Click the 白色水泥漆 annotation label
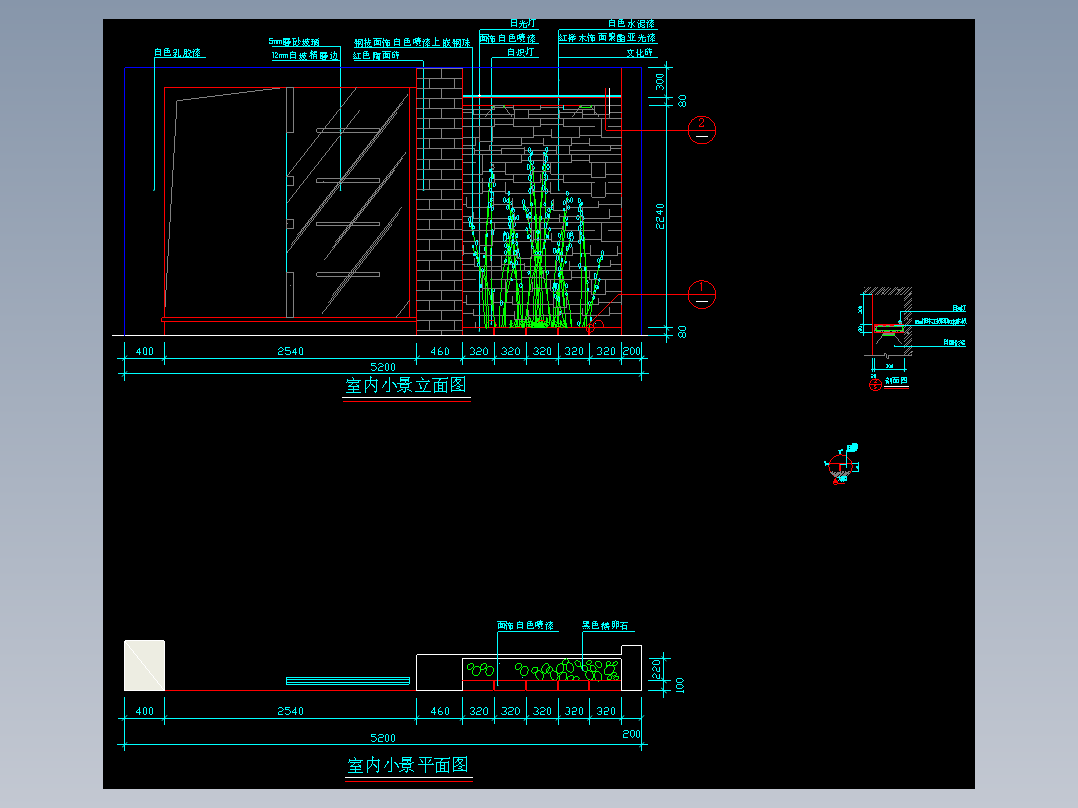The image size is (1078, 808). pos(631,24)
